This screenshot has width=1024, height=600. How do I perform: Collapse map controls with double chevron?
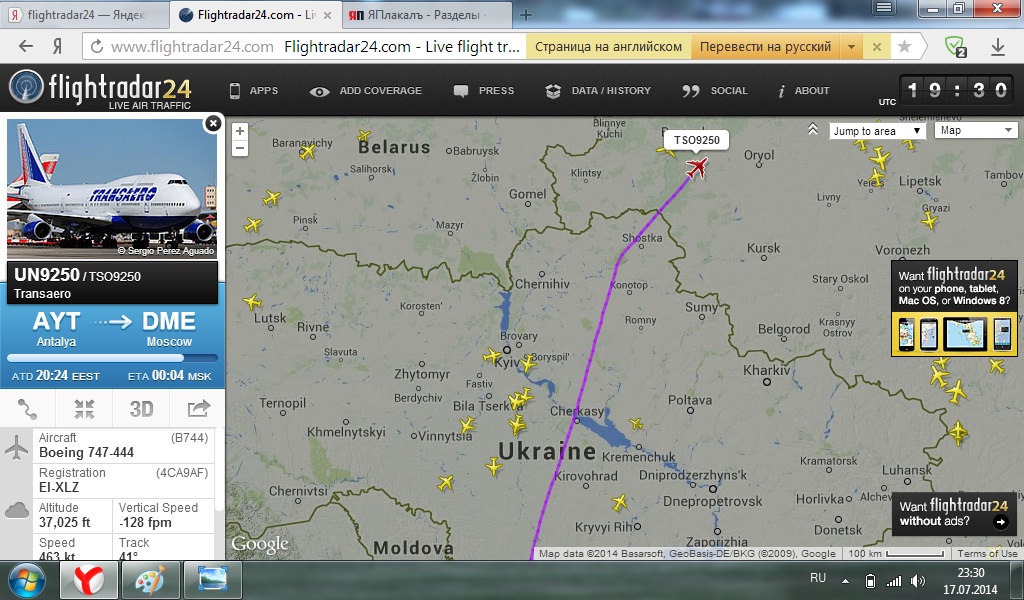[x=812, y=129]
